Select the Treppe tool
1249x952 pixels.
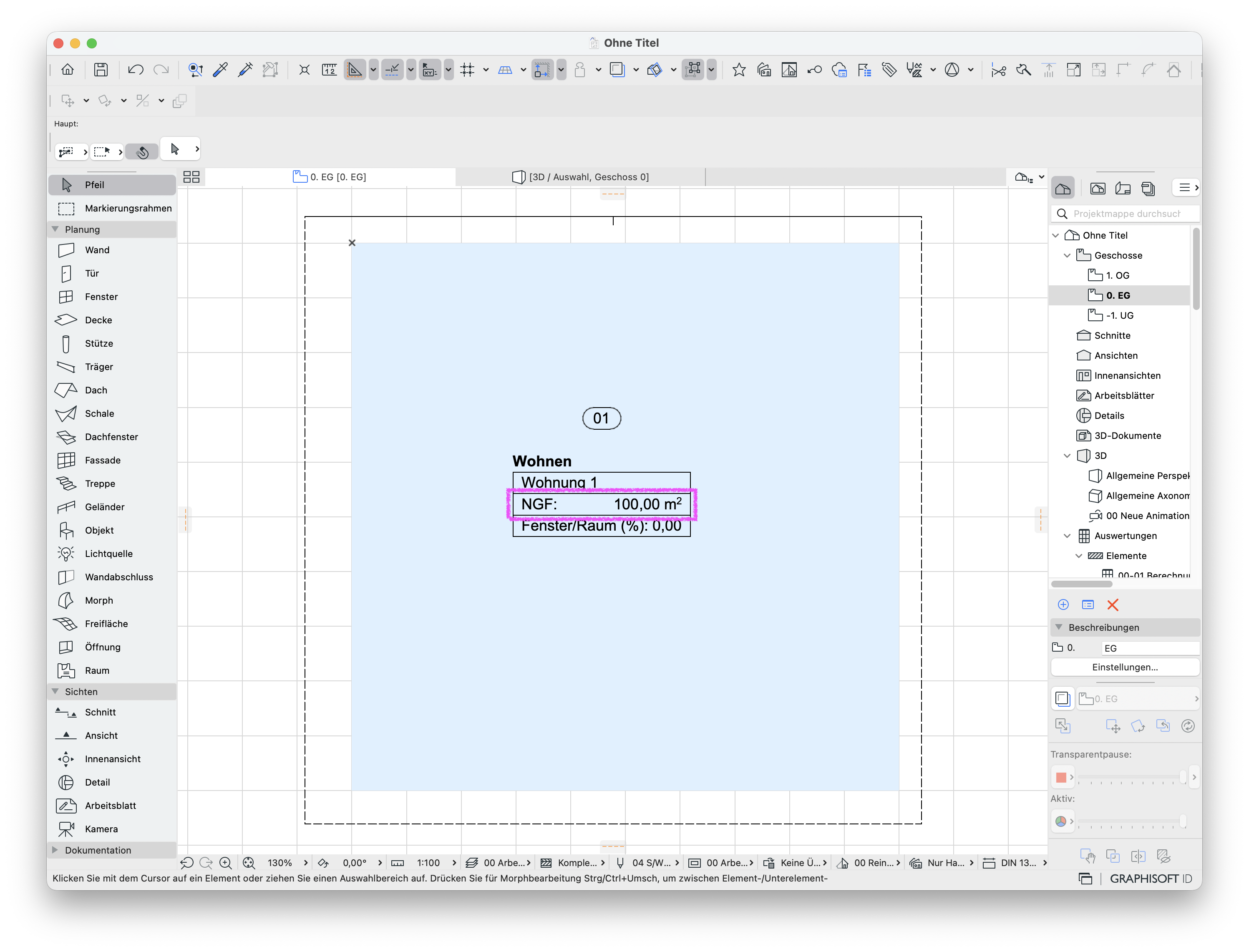pyautogui.click(x=112, y=484)
